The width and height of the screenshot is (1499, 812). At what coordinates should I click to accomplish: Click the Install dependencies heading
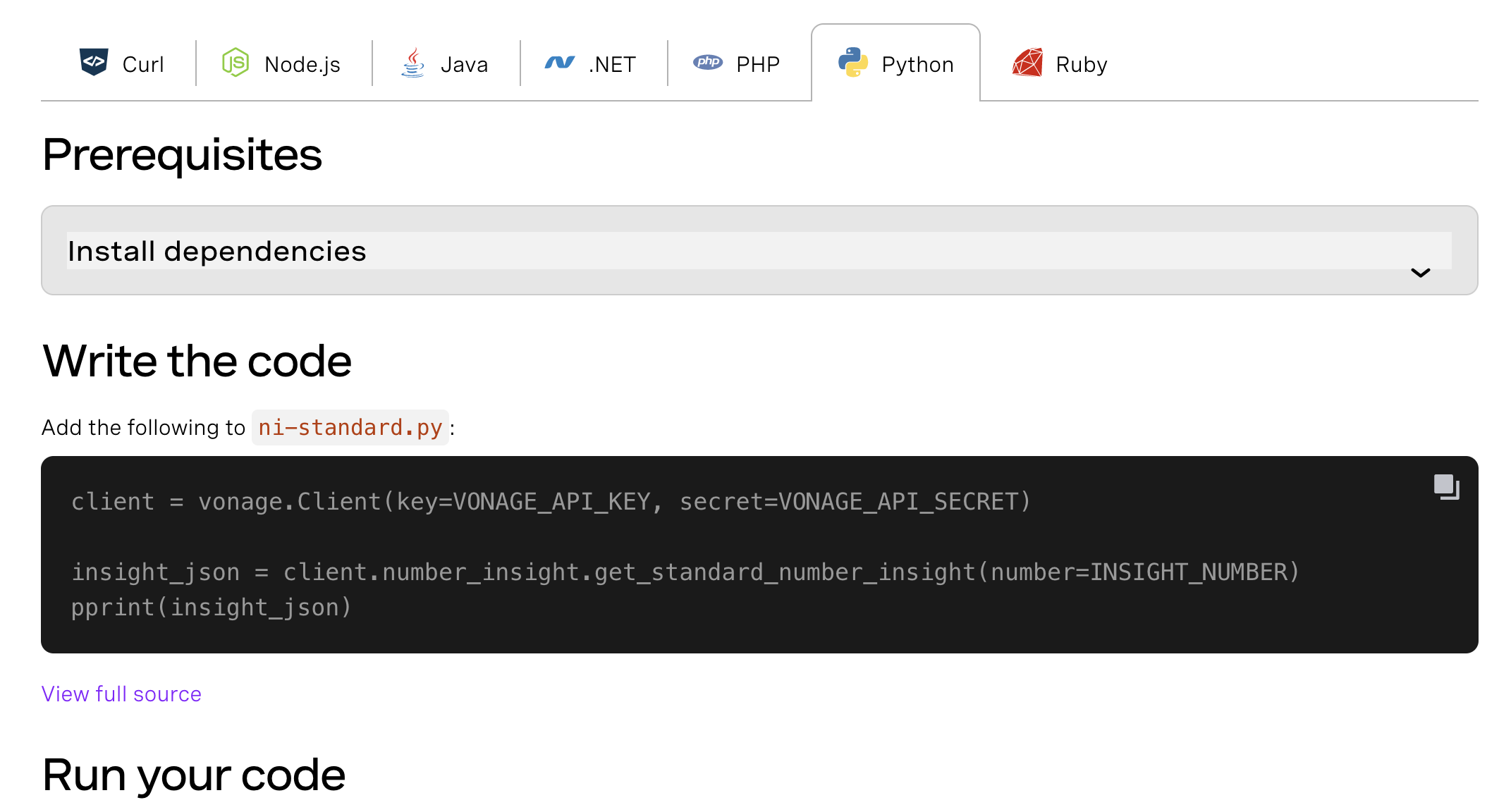pyautogui.click(x=217, y=251)
